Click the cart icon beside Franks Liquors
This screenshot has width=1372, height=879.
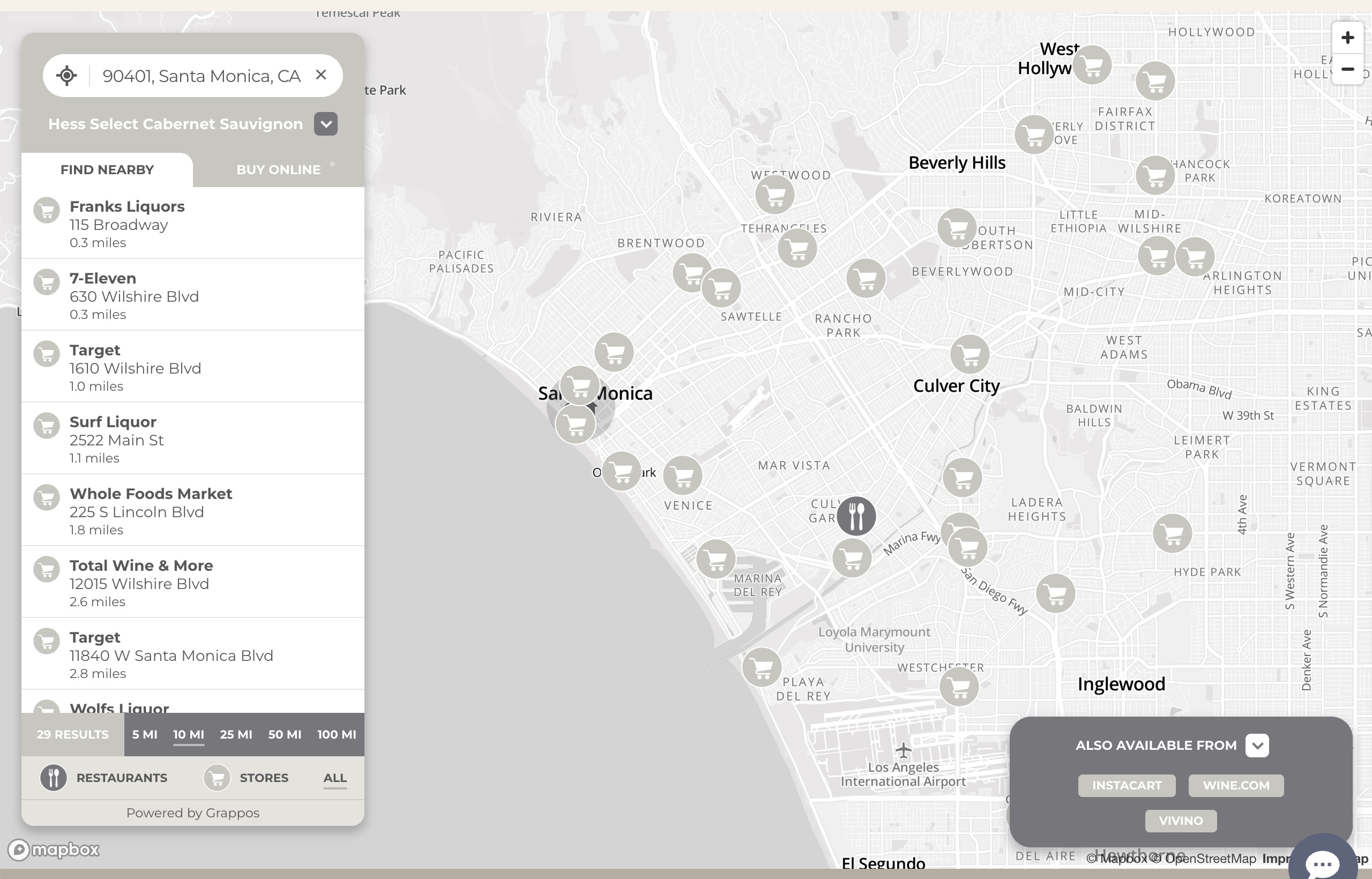(47, 211)
